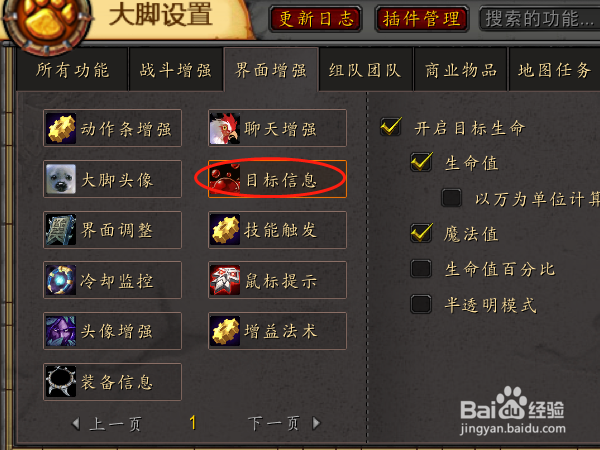This screenshot has width=600, height=450.
Task: Open the 鼠标提示 icon module
Action: [225, 280]
